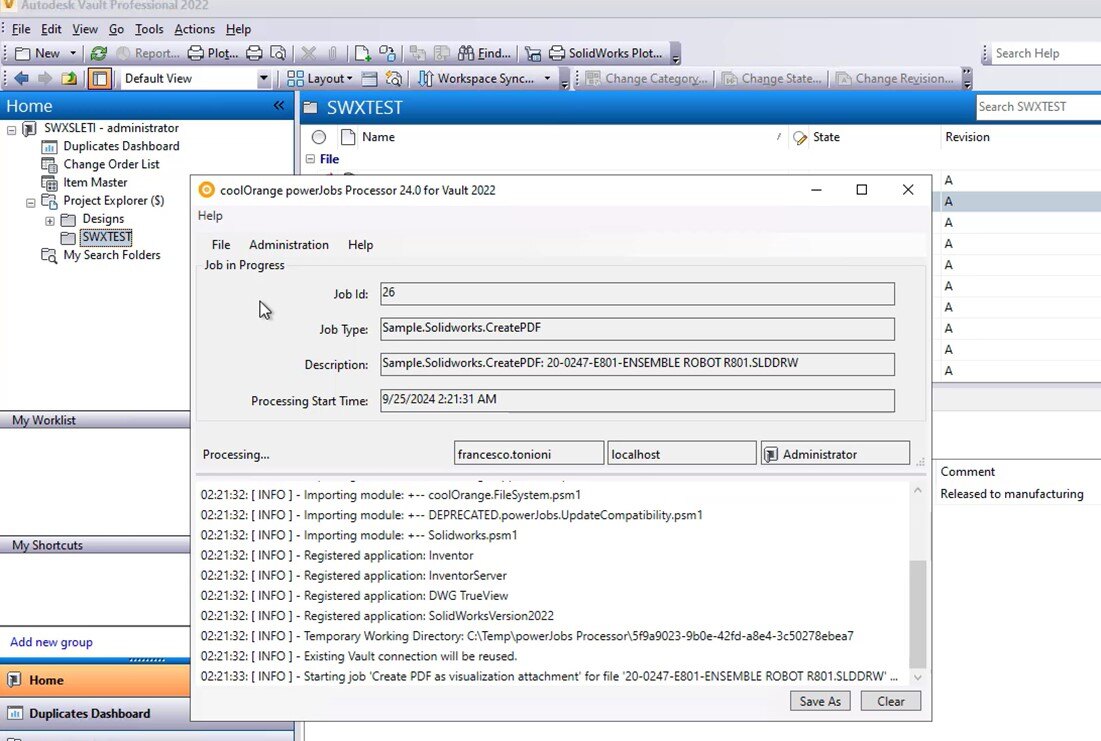The image size is (1101, 741).
Task: Select Change Order List in the tree
Action: click(x=111, y=164)
